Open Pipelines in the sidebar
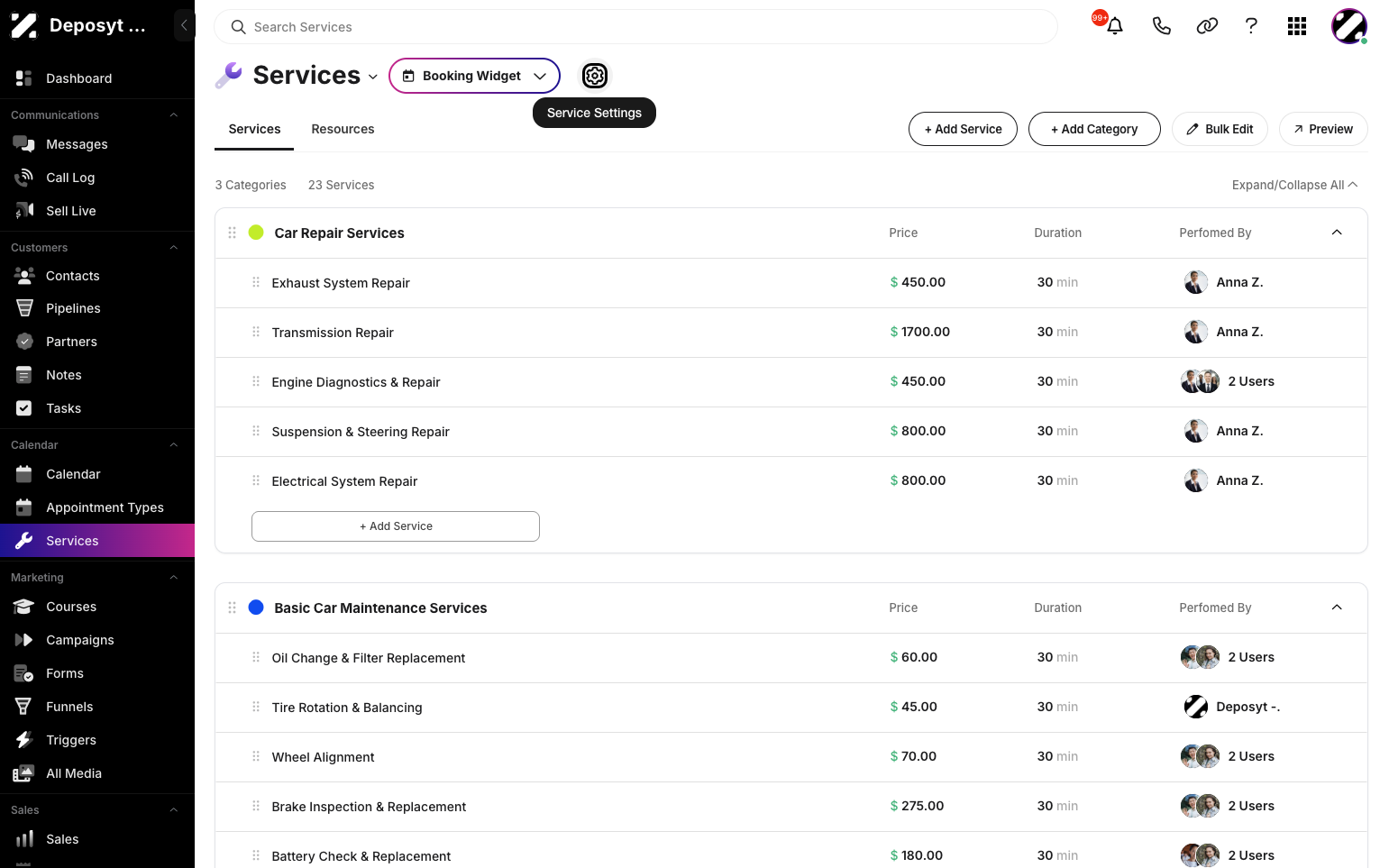 [x=97, y=308]
